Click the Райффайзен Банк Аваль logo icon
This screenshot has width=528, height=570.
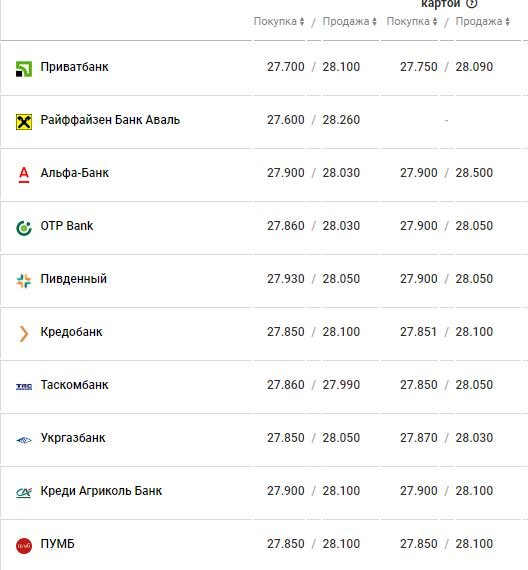[24, 122]
